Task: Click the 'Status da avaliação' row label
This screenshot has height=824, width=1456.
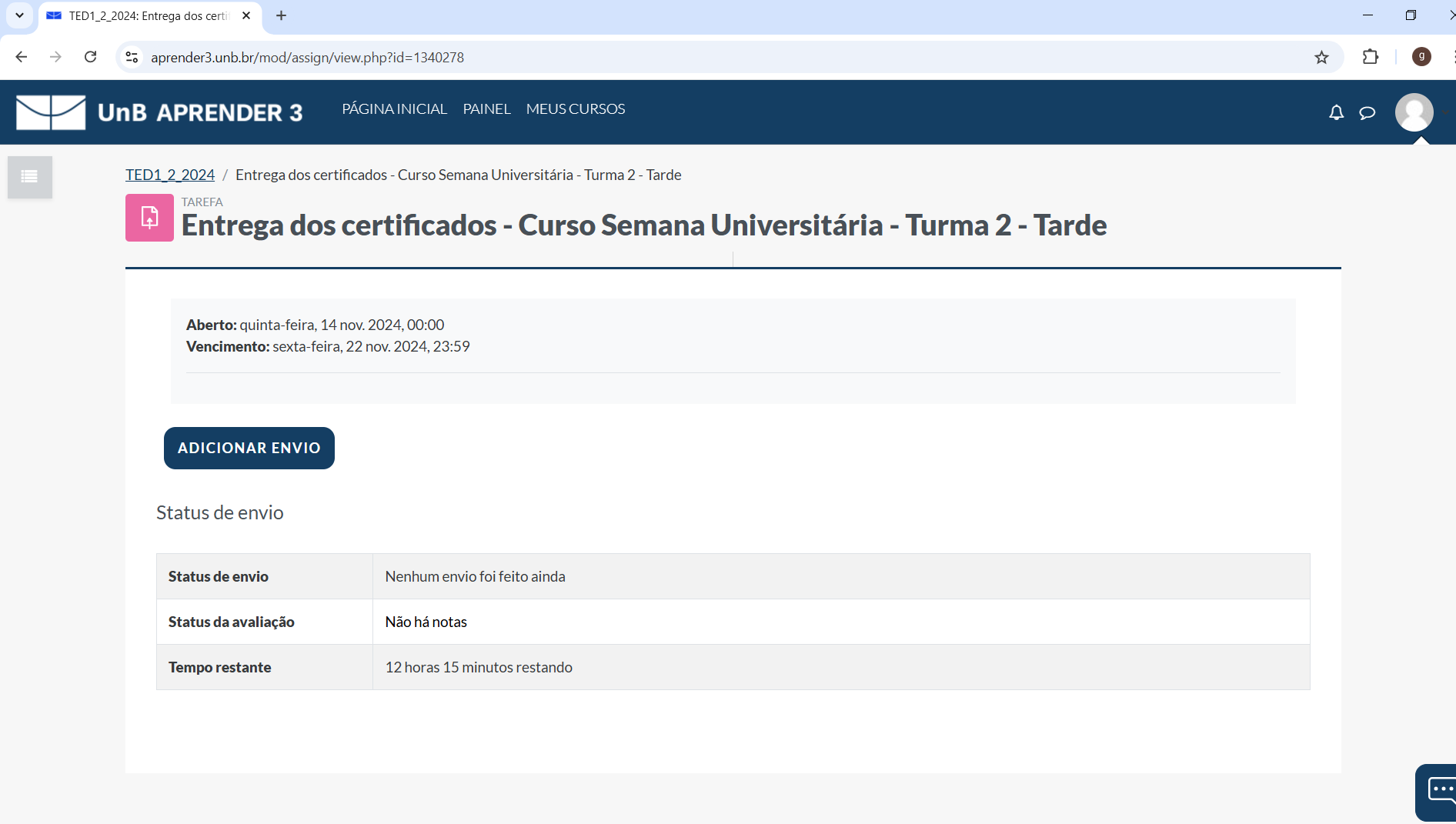Action: (231, 622)
